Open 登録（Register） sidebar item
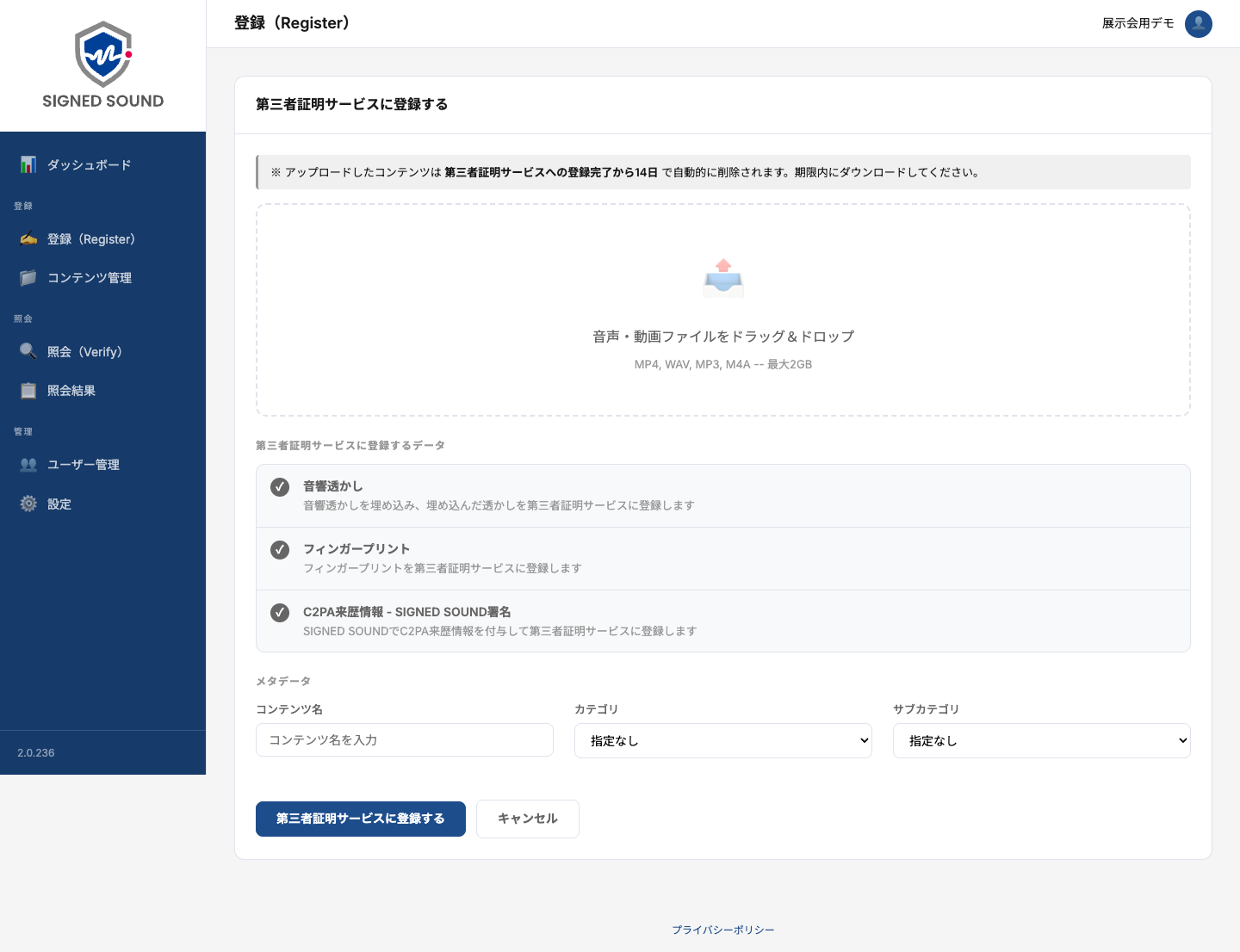The width and height of the screenshot is (1240, 952). pos(103,238)
